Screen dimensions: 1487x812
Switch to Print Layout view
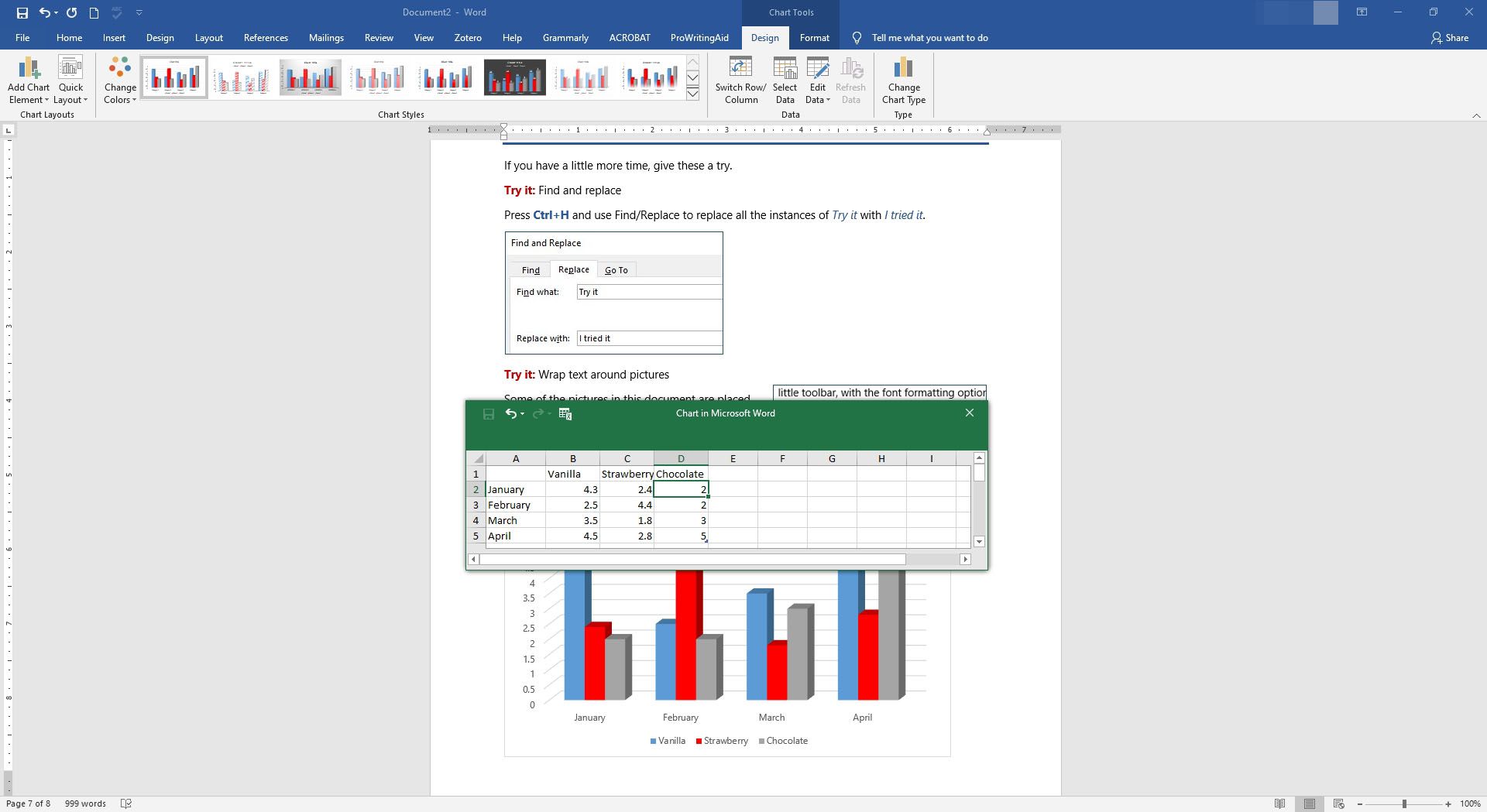click(x=1310, y=803)
